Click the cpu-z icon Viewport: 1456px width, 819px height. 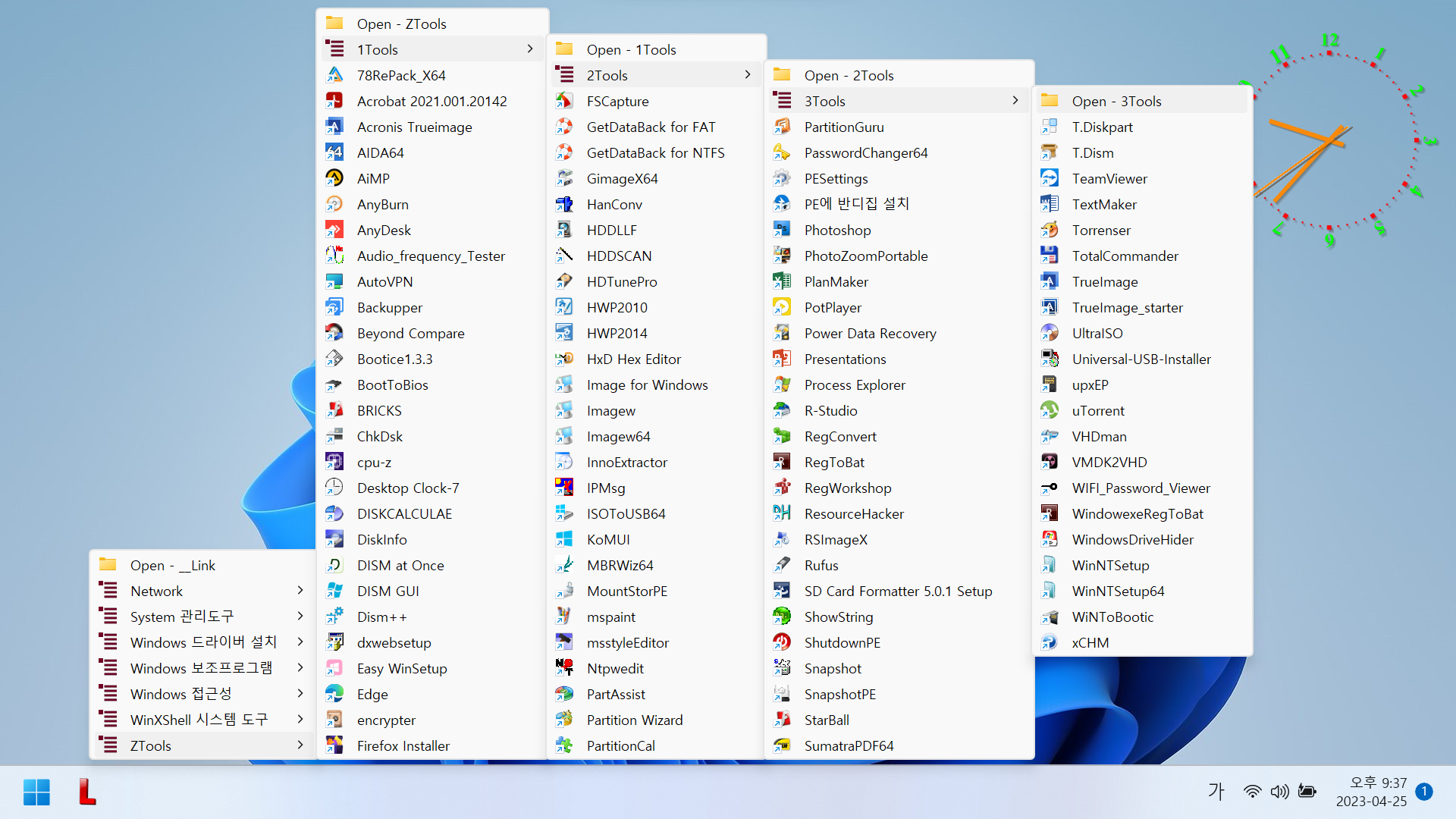tap(334, 462)
